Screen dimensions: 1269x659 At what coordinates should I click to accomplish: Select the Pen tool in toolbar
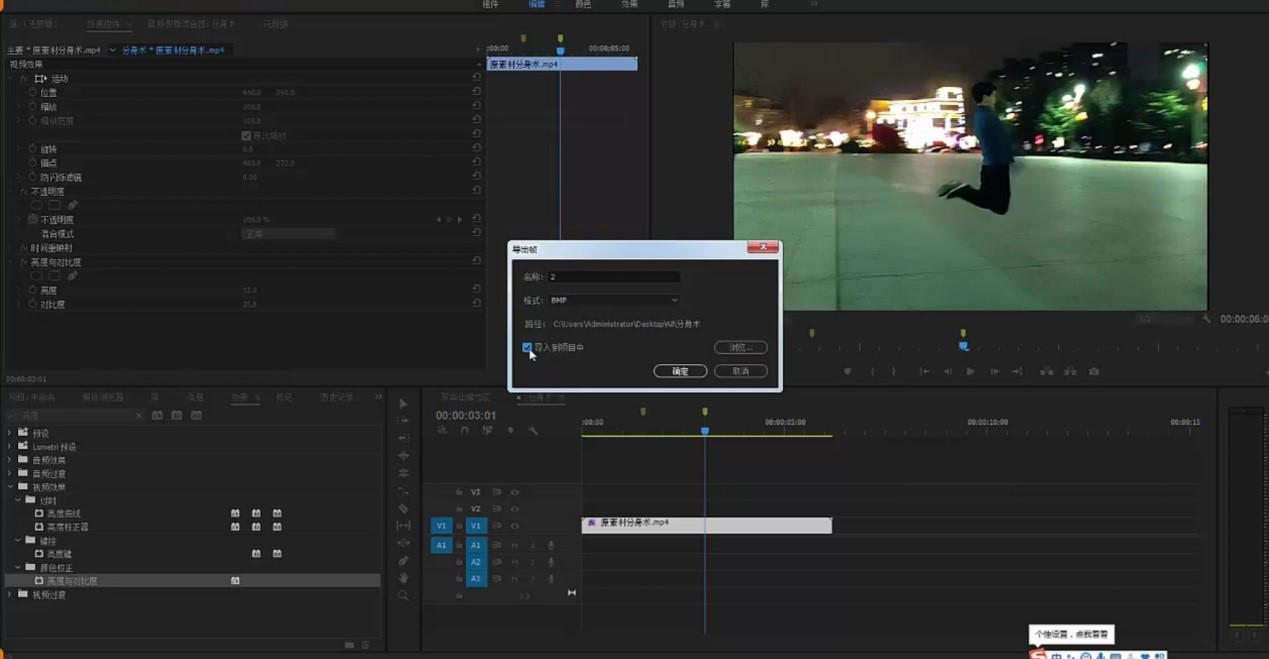pyautogui.click(x=403, y=561)
